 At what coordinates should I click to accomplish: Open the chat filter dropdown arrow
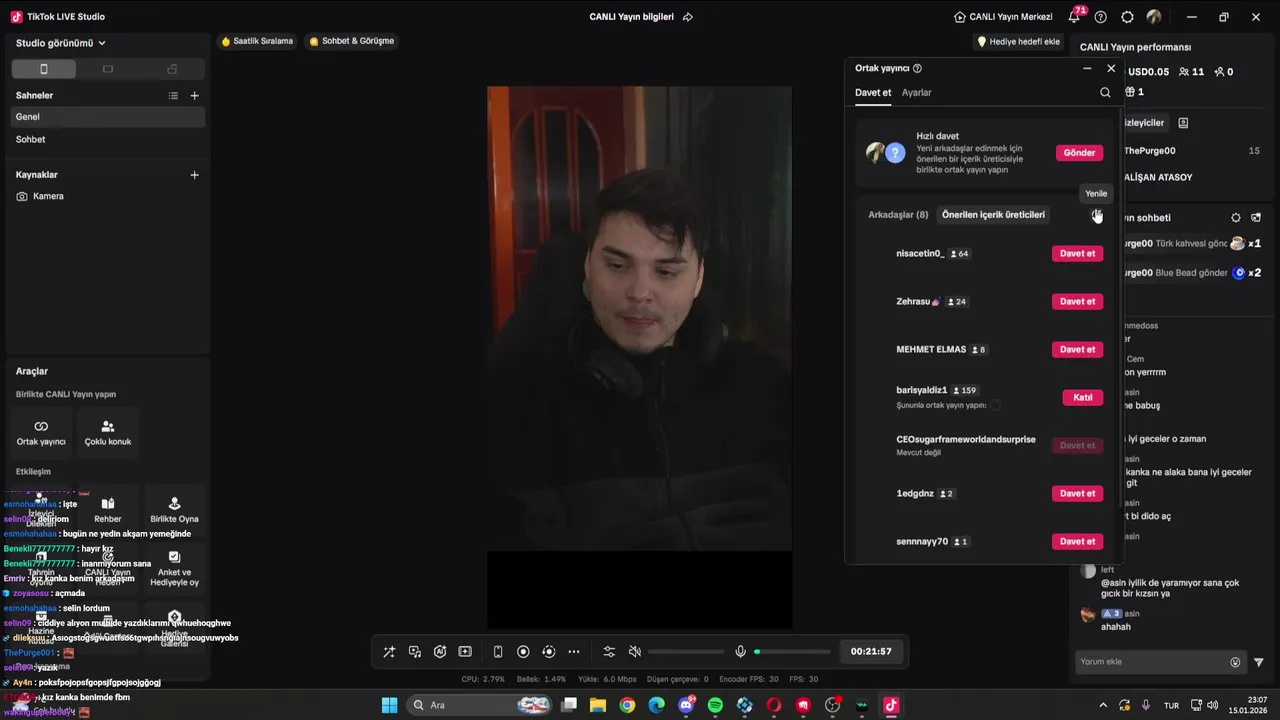click(1259, 662)
